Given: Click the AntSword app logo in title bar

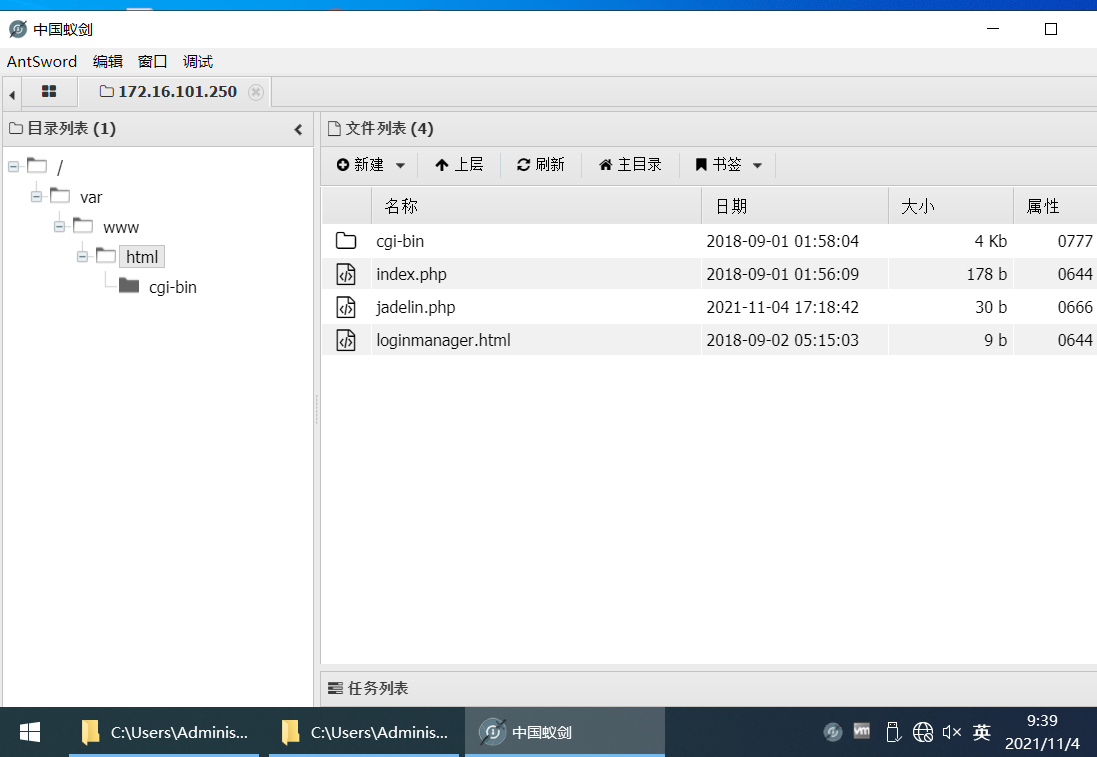Looking at the screenshot, I should (17, 29).
